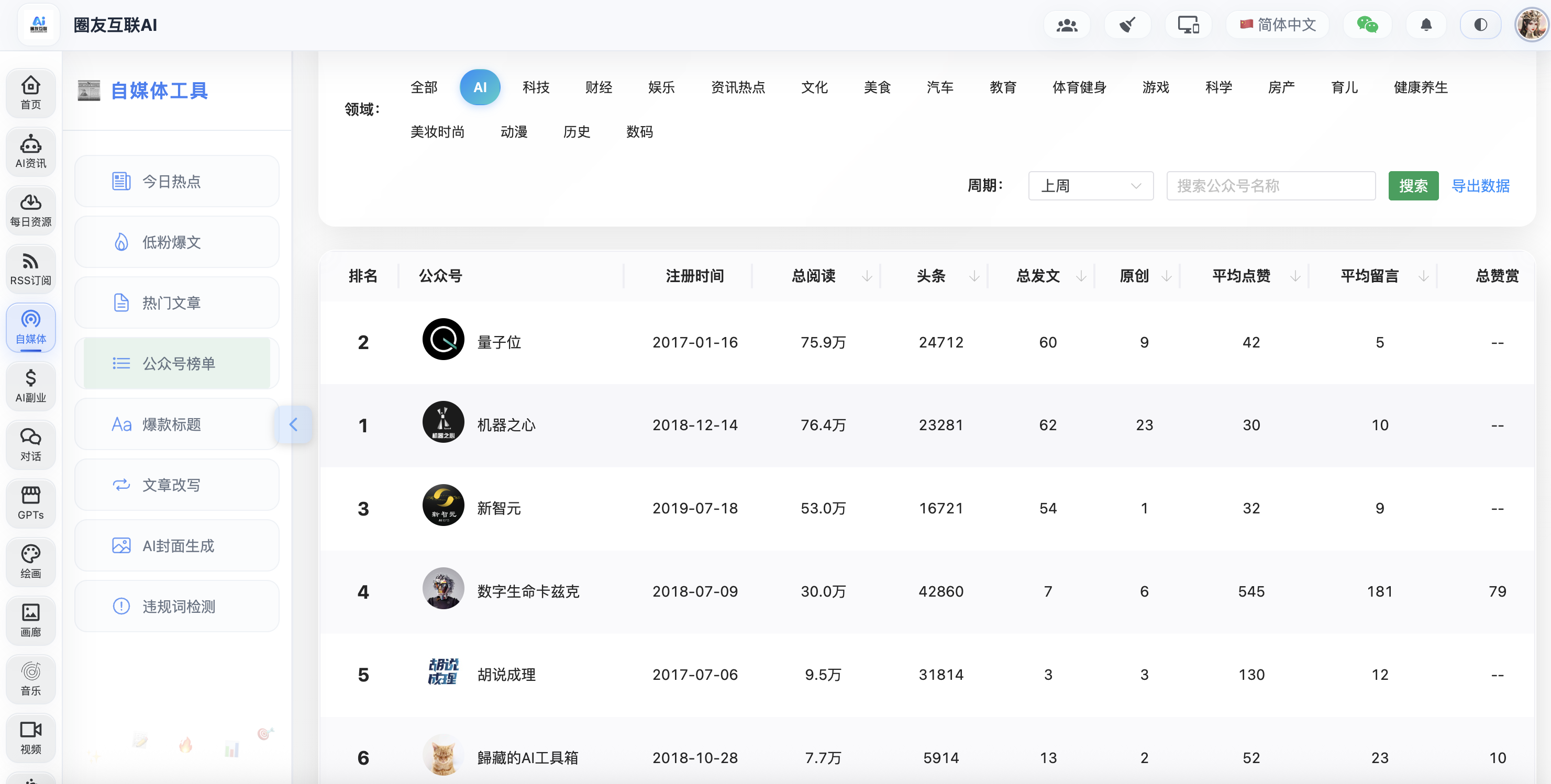This screenshot has height=784, width=1551.
Task: Select the 数码 domain filter
Action: pyautogui.click(x=639, y=132)
